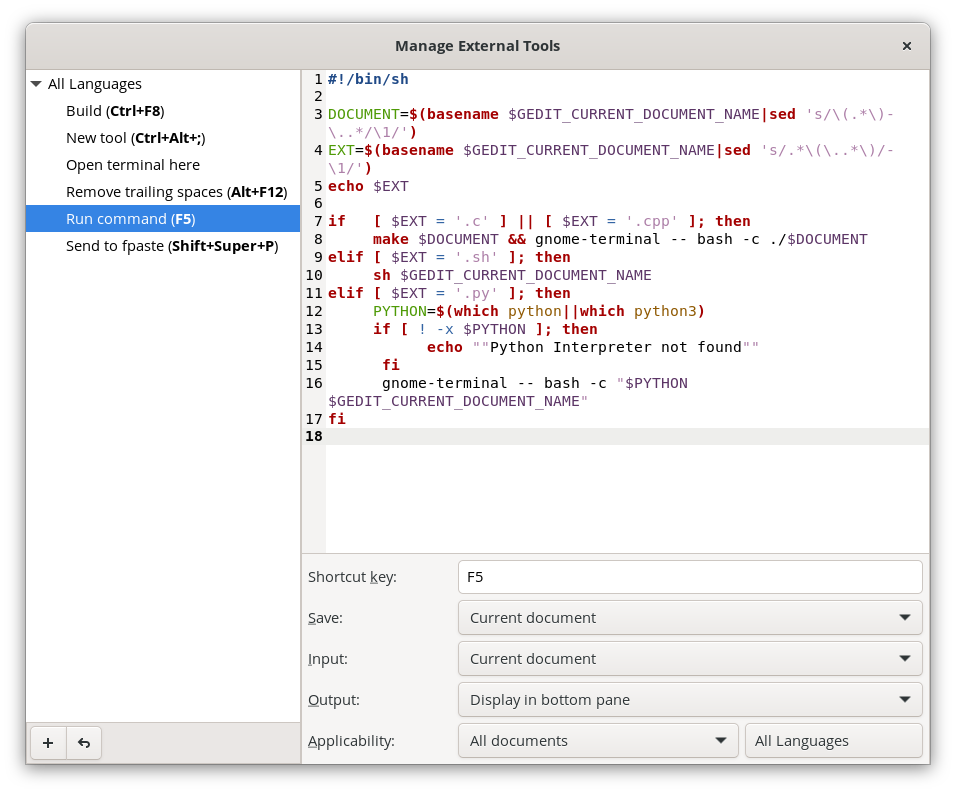Click the line number 12 in the editor gutter
The image size is (956, 793).
click(314, 311)
